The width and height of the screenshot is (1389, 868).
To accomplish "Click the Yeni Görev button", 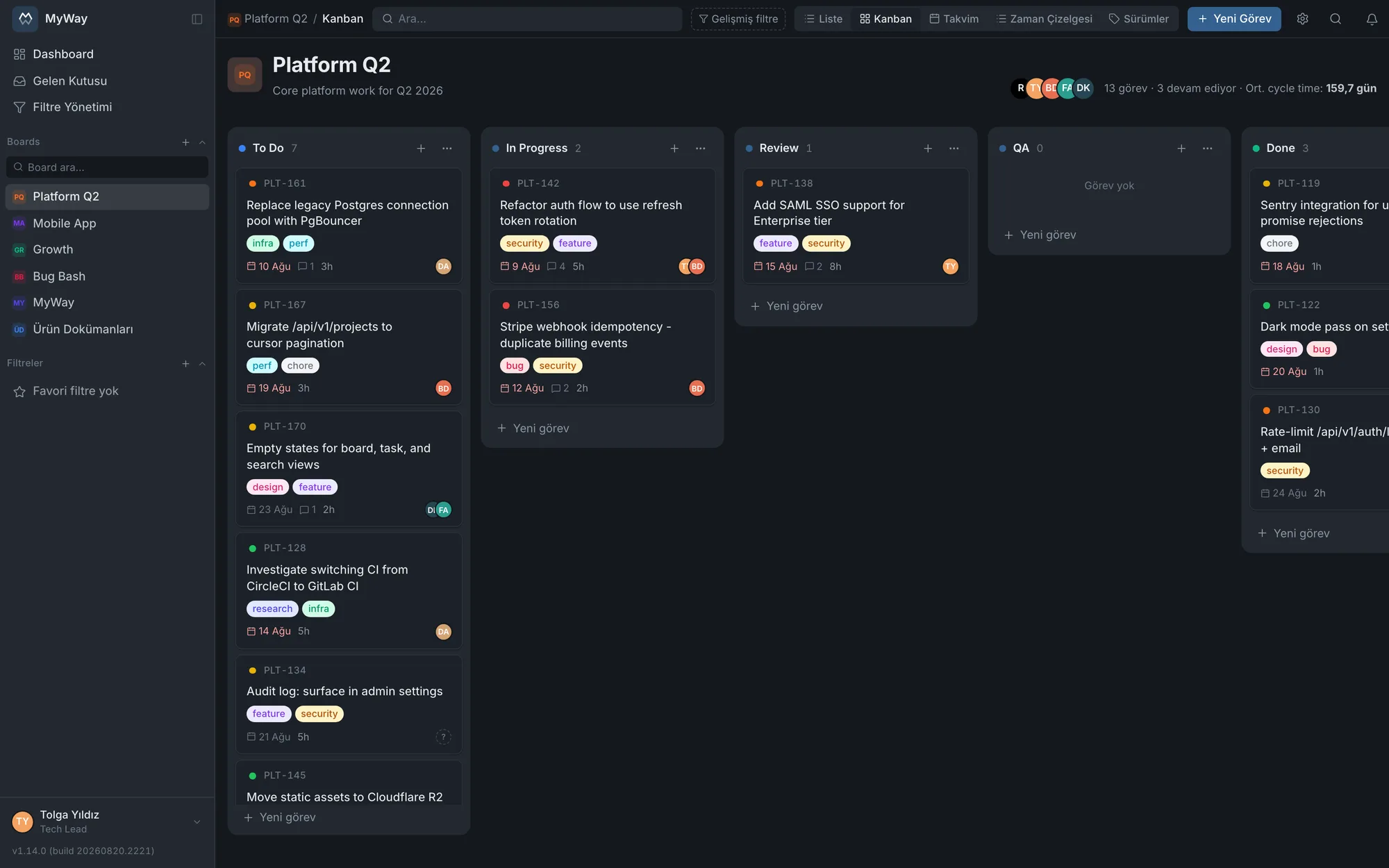I will click(x=1234, y=19).
